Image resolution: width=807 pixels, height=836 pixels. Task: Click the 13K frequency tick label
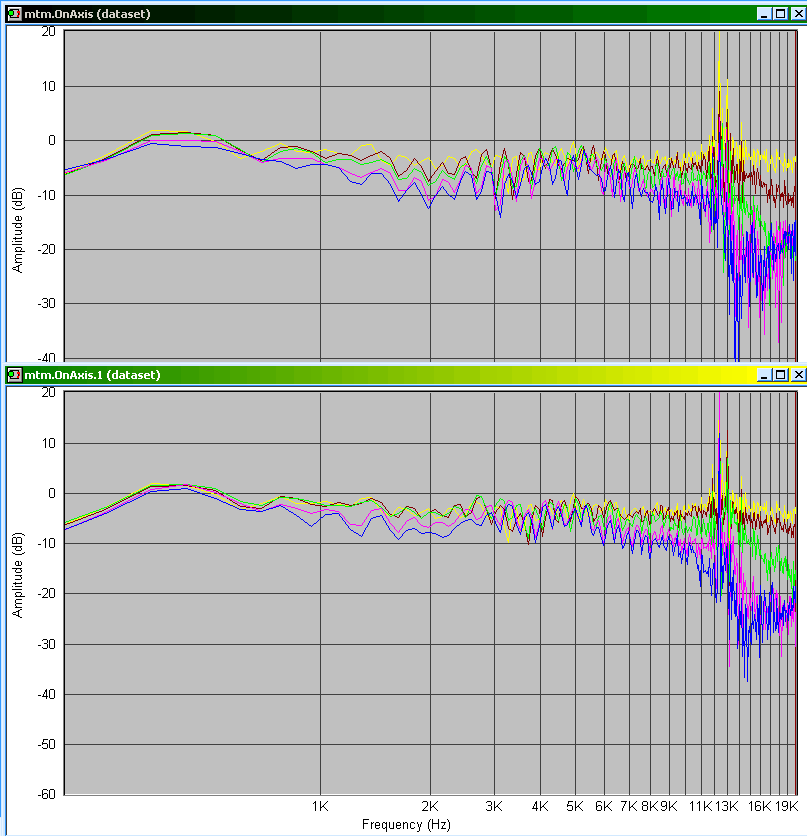tap(727, 806)
